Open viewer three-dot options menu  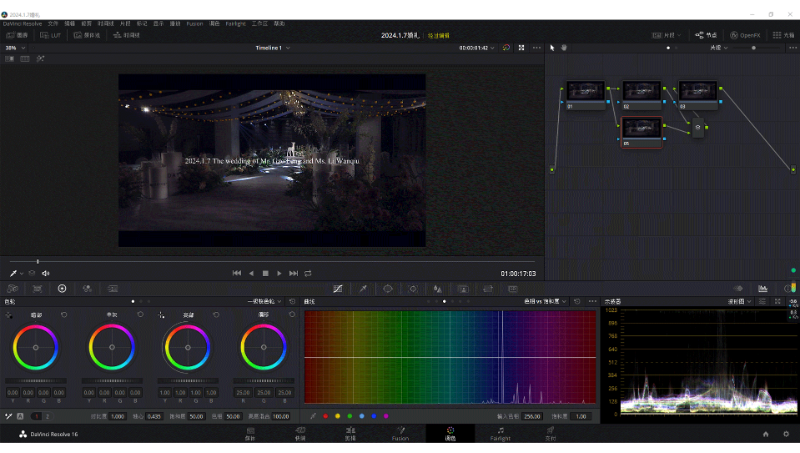pyautogui.click(x=537, y=48)
